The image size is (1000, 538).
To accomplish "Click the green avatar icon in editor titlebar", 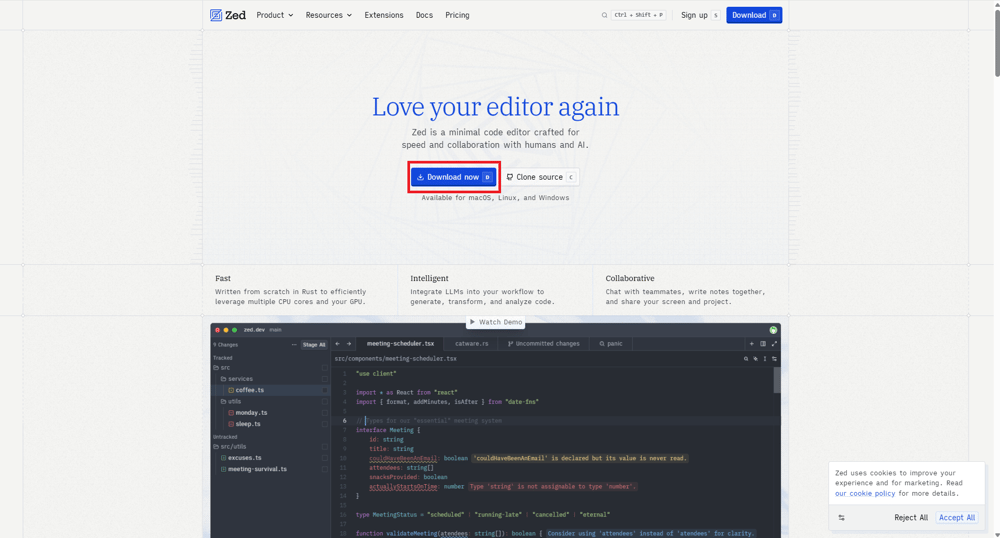I will click(773, 330).
